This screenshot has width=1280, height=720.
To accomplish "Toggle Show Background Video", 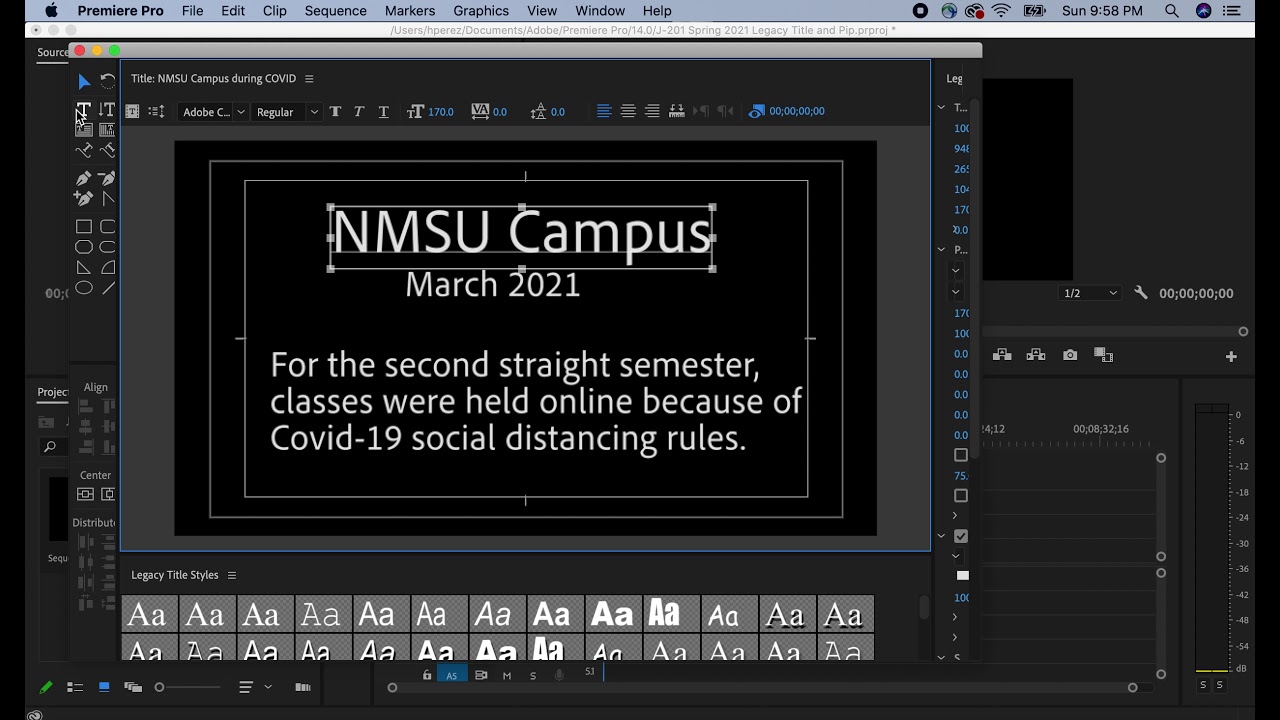I will click(x=756, y=111).
